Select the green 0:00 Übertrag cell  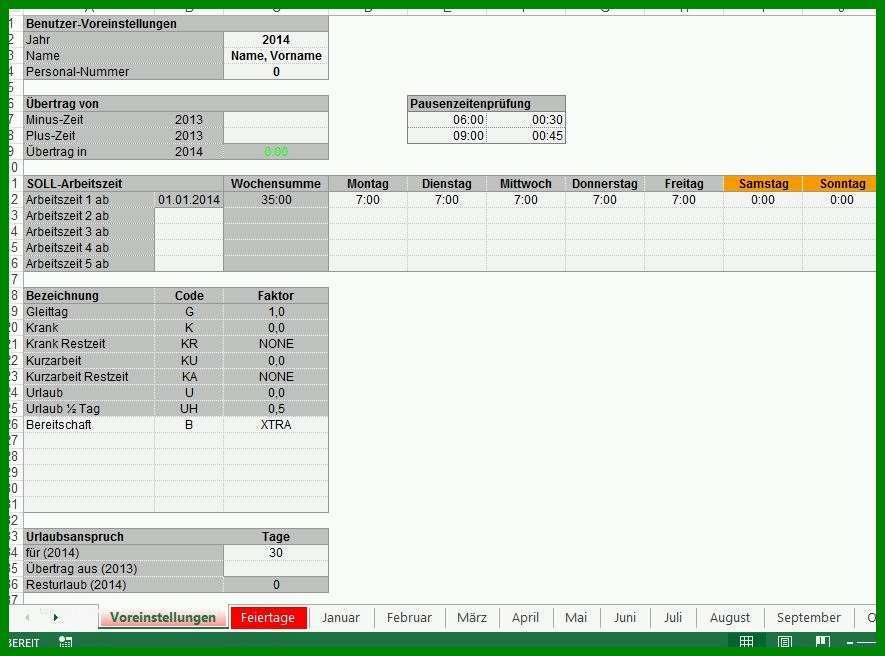tap(276, 151)
